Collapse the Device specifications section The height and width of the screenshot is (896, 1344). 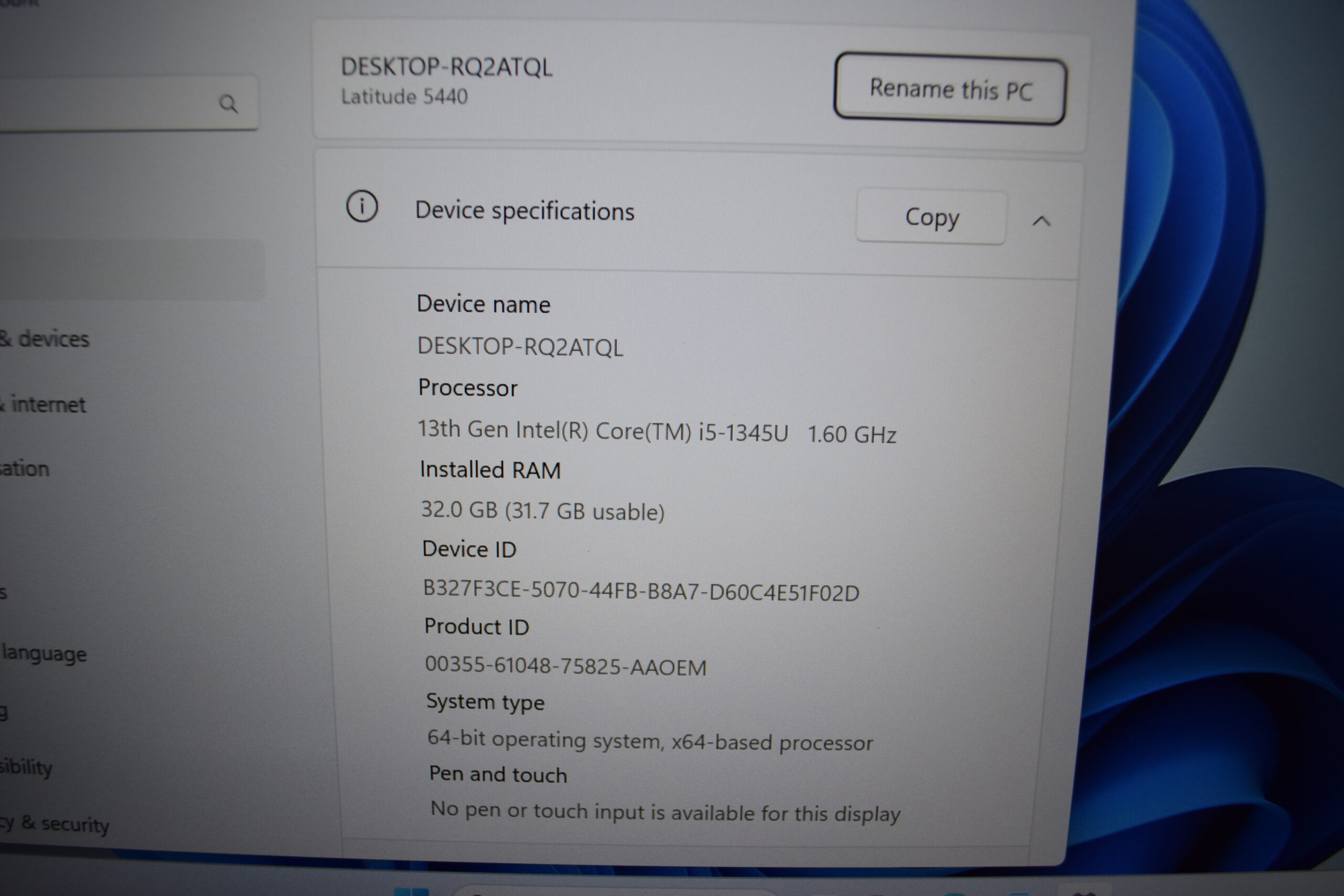1041,220
